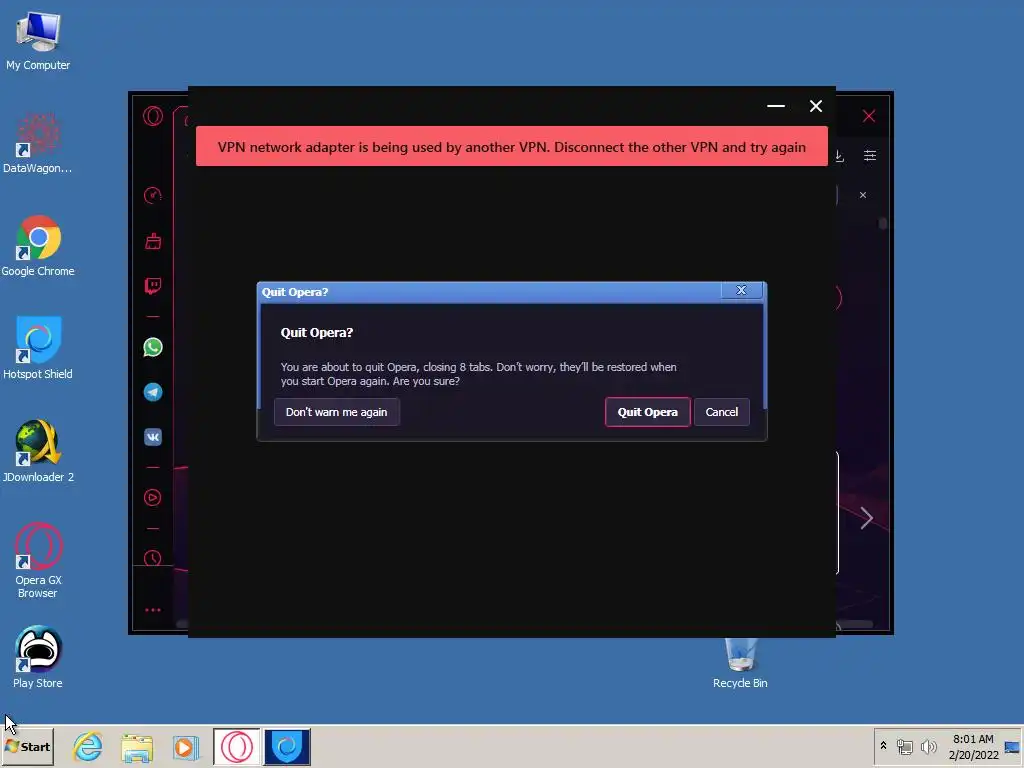
Task: Open Play Store desktop shortcut
Action: [x=38, y=657]
